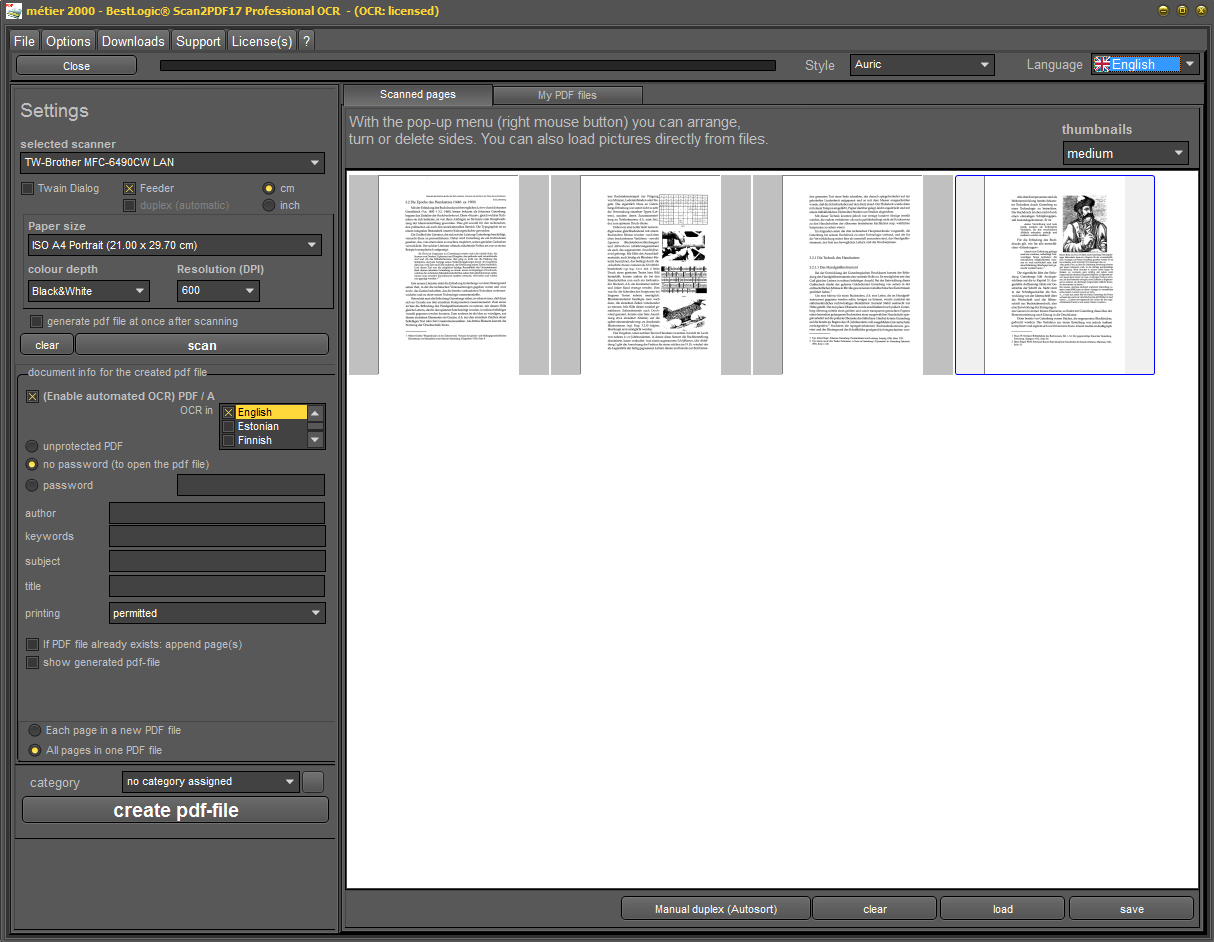Toggle the Feeder checkbox
Viewport: 1214px width, 942px height.
(x=130, y=188)
